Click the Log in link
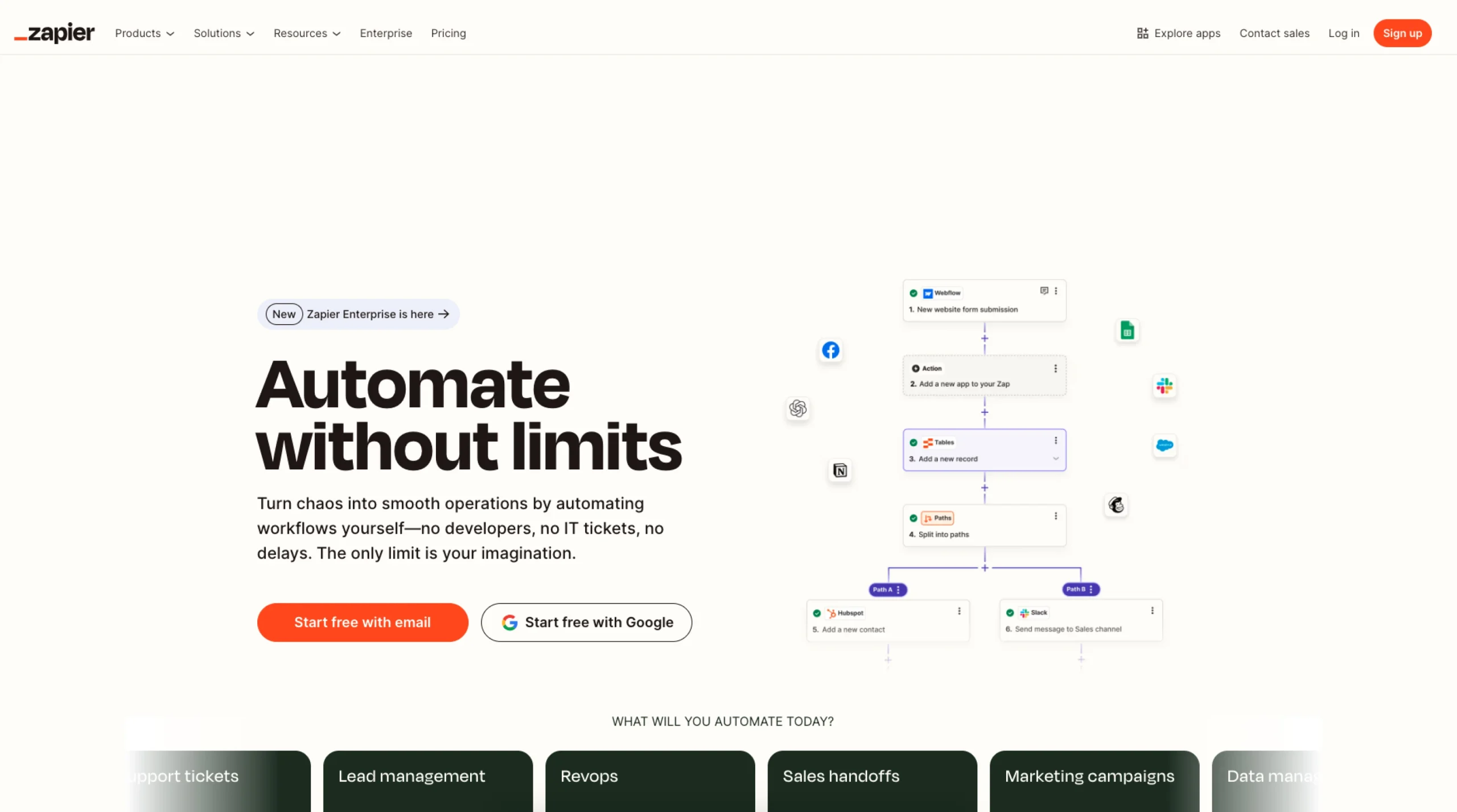 (1344, 33)
